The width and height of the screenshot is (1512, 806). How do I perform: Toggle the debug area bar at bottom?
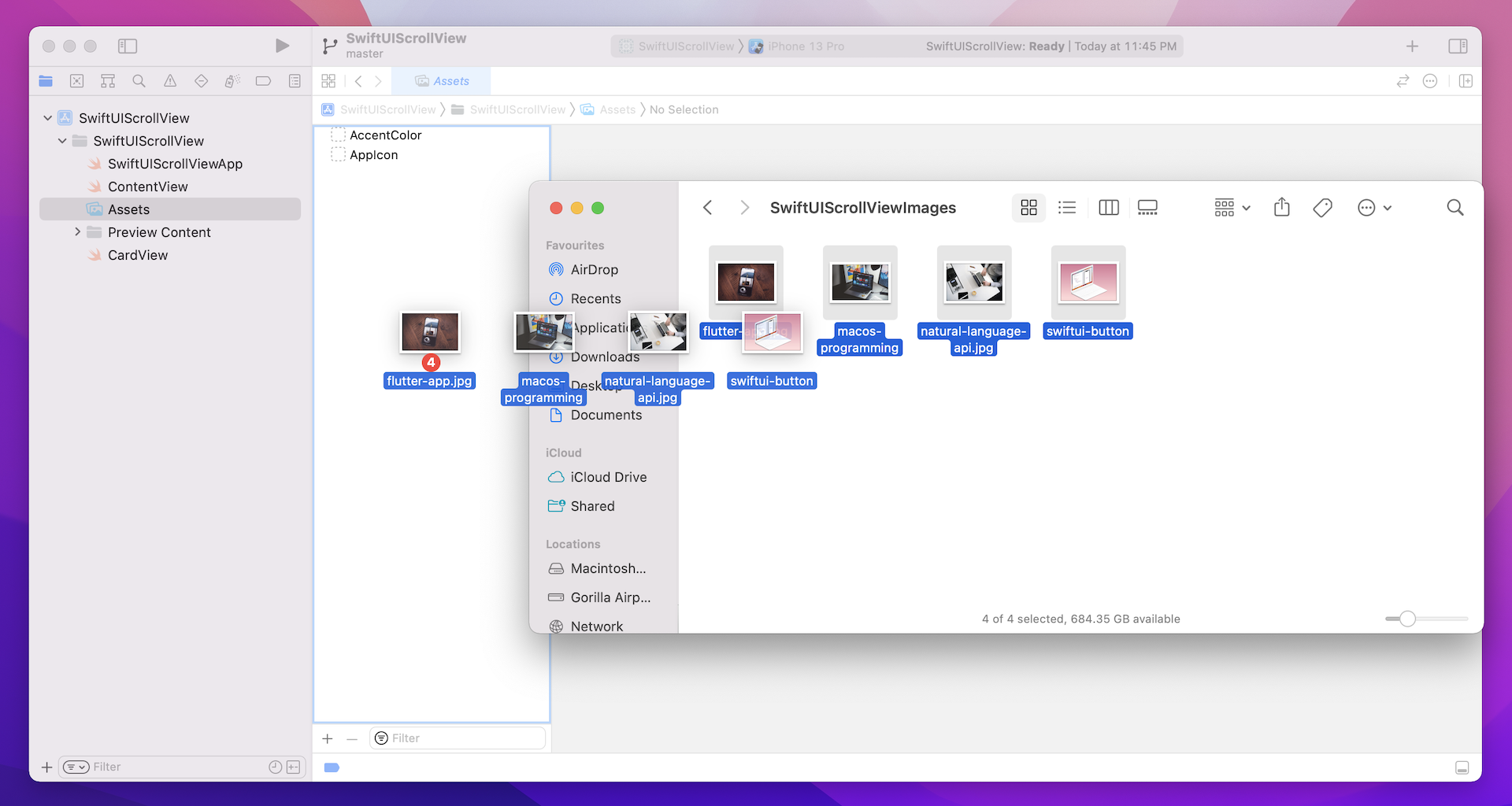coord(1462,767)
